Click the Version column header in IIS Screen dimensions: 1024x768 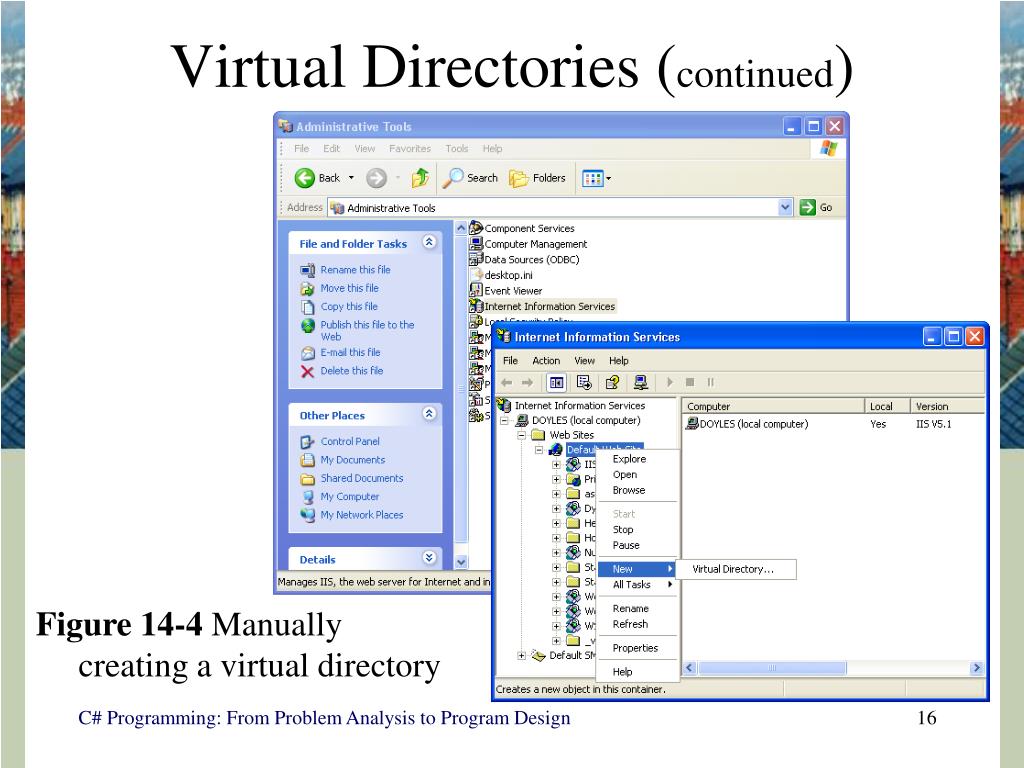[x=947, y=406]
